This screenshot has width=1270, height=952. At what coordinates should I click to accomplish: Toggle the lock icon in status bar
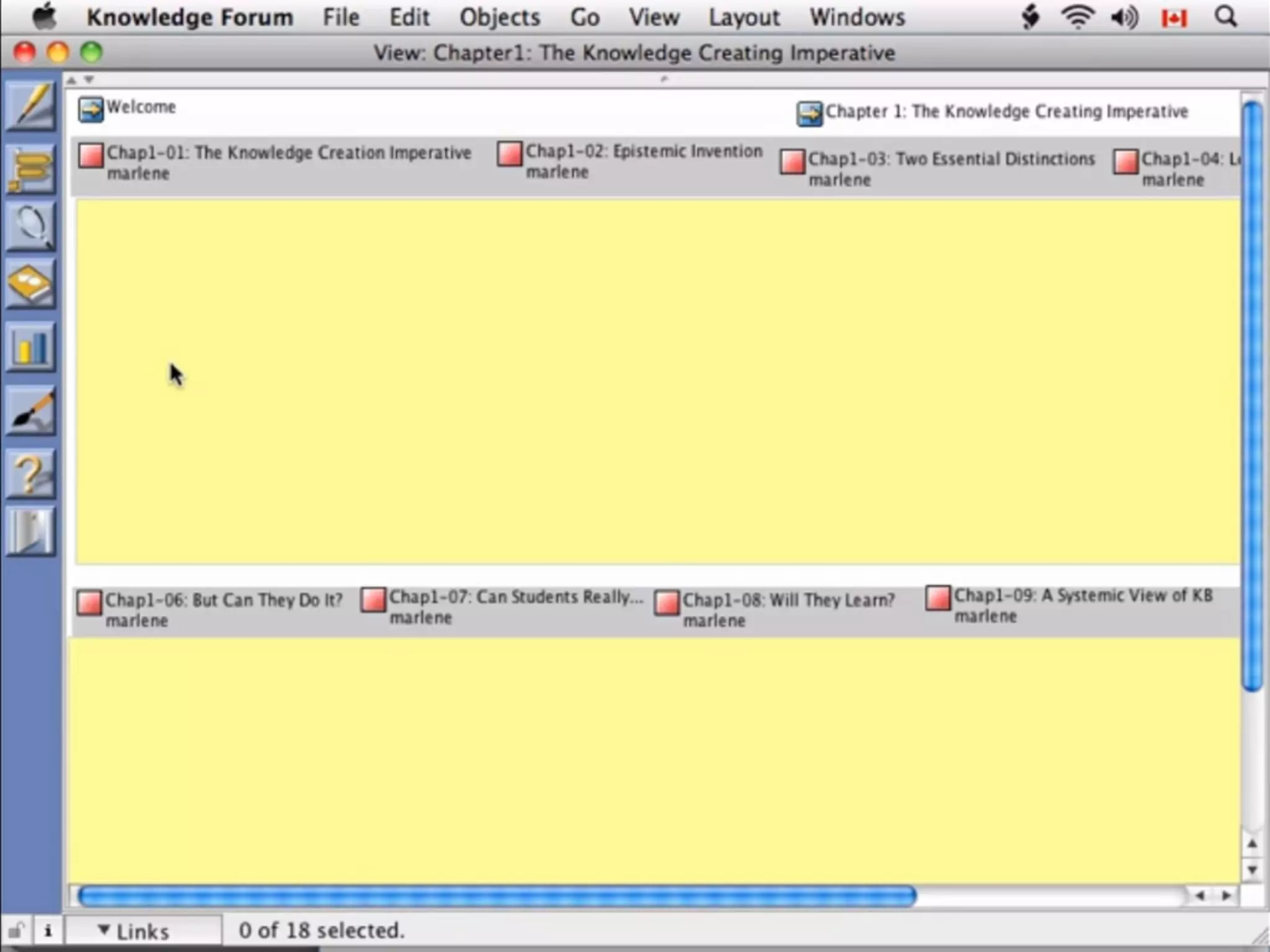(x=16, y=930)
